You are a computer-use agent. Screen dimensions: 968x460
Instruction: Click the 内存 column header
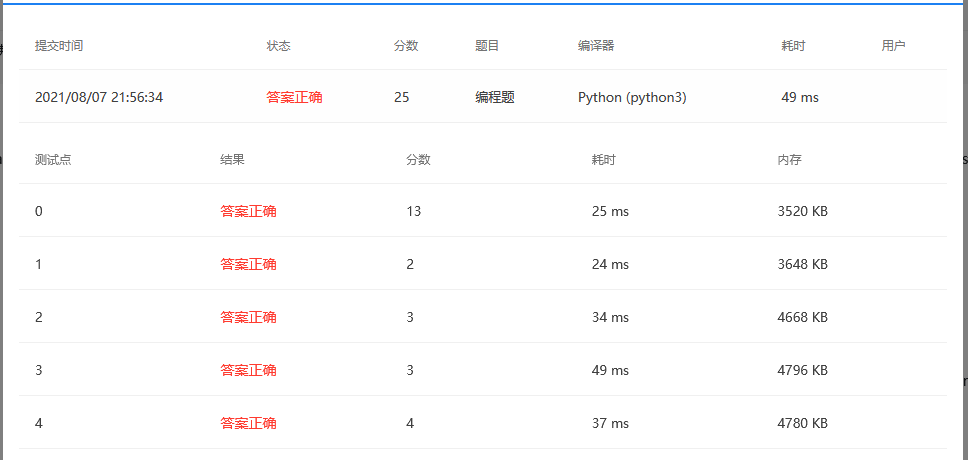point(790,160)
